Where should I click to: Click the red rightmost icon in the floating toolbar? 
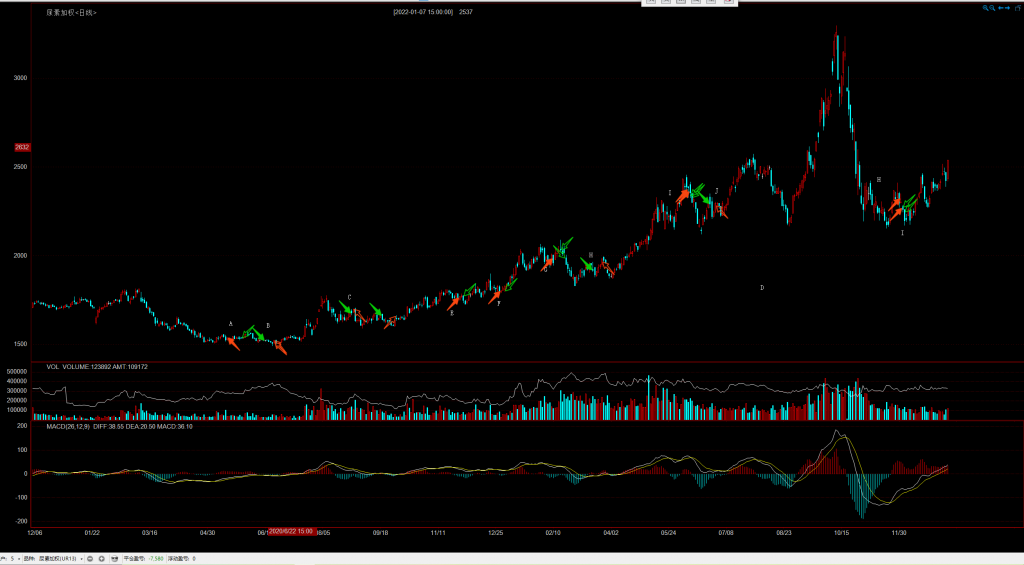point(727,3)
